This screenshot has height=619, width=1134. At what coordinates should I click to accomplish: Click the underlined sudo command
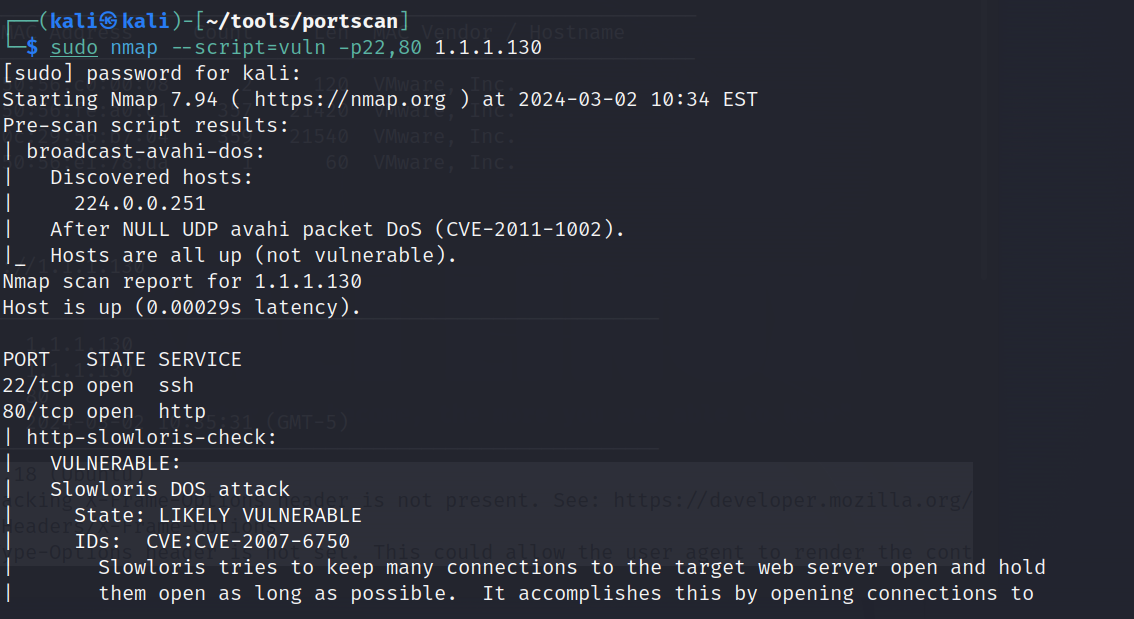pyautogui.click(x=74, y=48)
